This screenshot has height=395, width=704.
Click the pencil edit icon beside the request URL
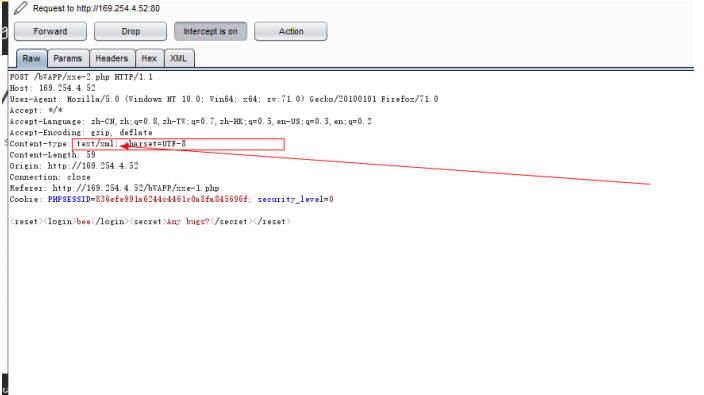20,8
